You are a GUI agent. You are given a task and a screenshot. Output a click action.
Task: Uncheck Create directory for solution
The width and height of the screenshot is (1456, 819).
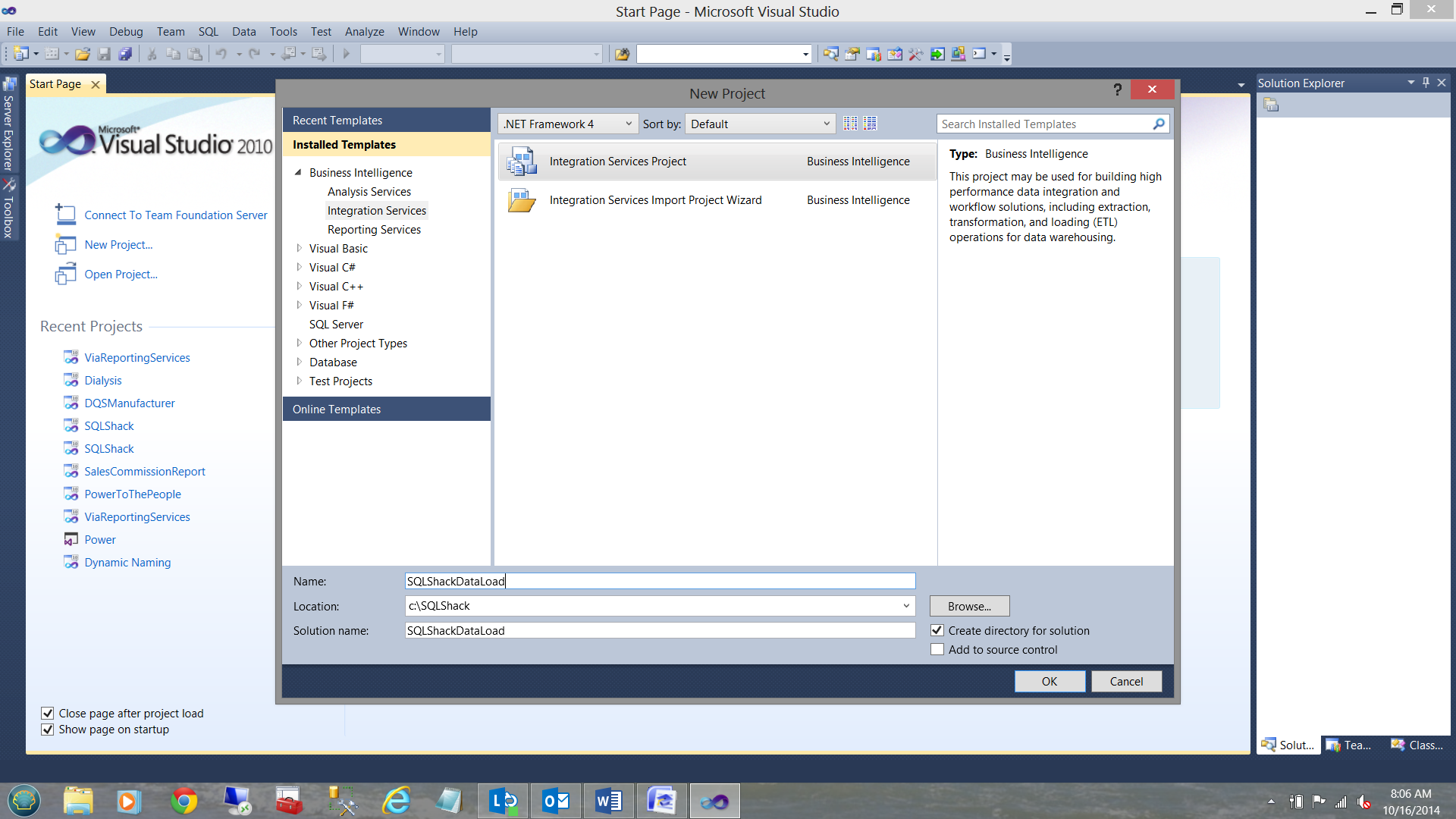click(937, 631)
